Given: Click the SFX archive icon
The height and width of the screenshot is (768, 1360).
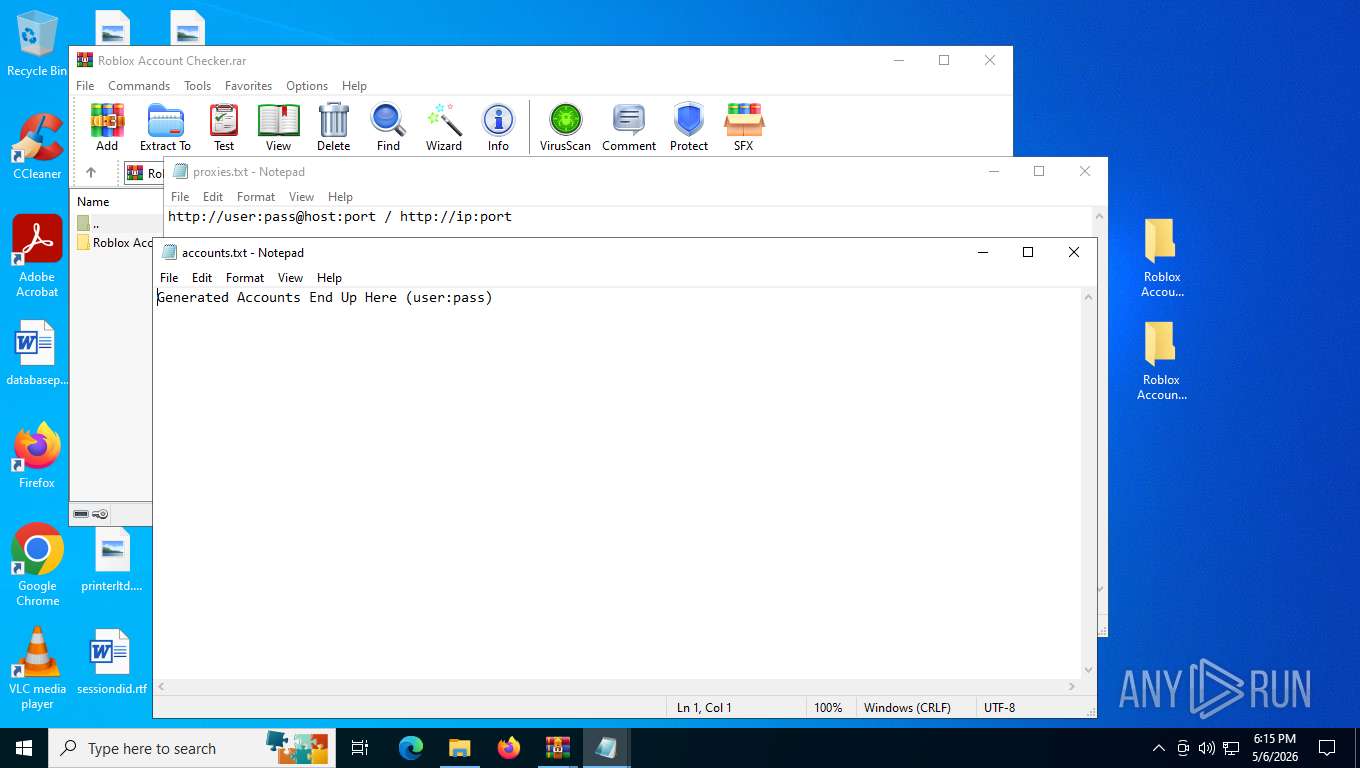Looking at the screenshot, I should pos(743,127).
